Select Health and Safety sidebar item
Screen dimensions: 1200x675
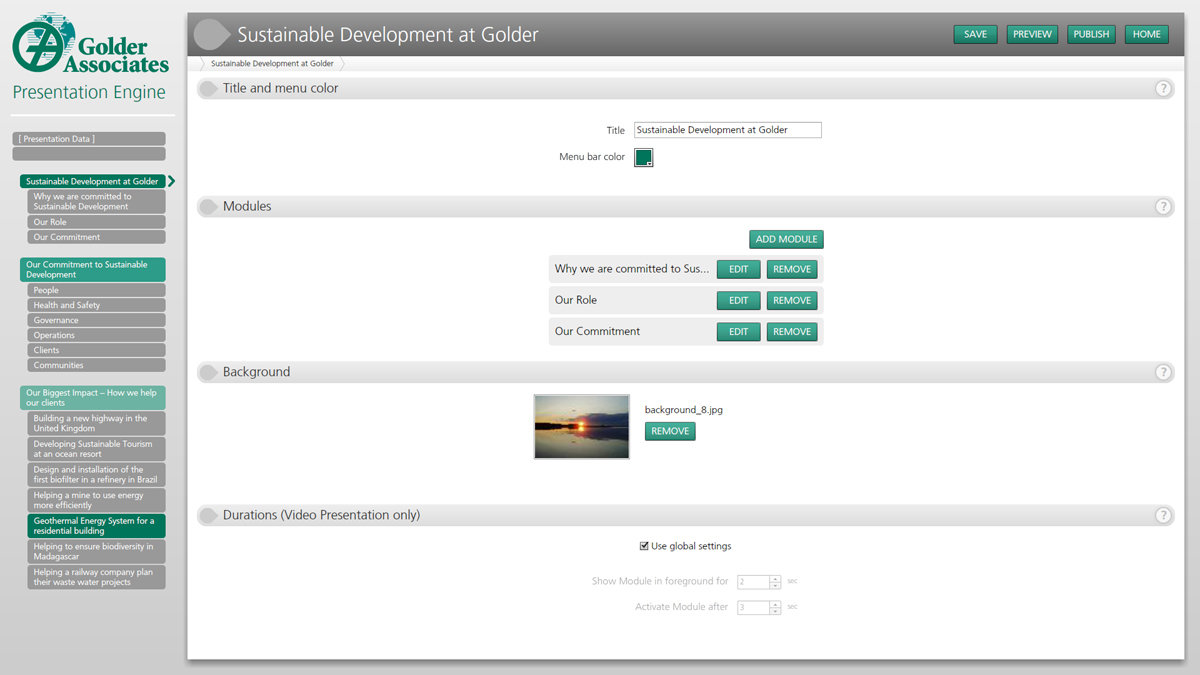[x=96, y=305]
